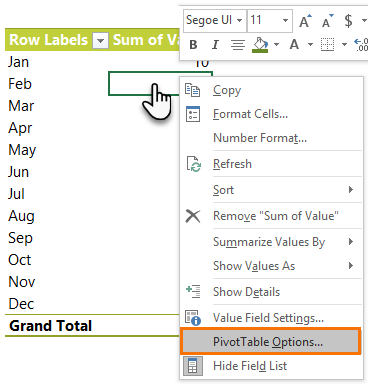
Task: Apply the font color A icon
Action: click(x=294, y=44)
